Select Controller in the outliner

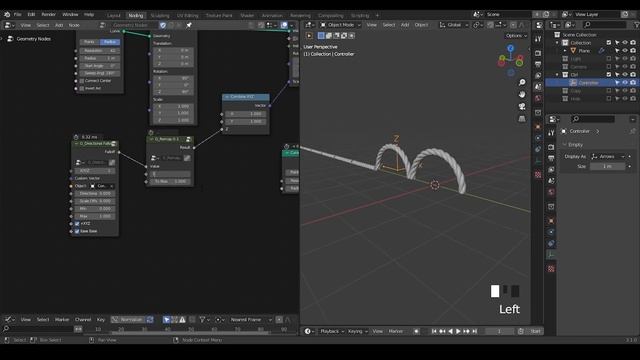589,82
